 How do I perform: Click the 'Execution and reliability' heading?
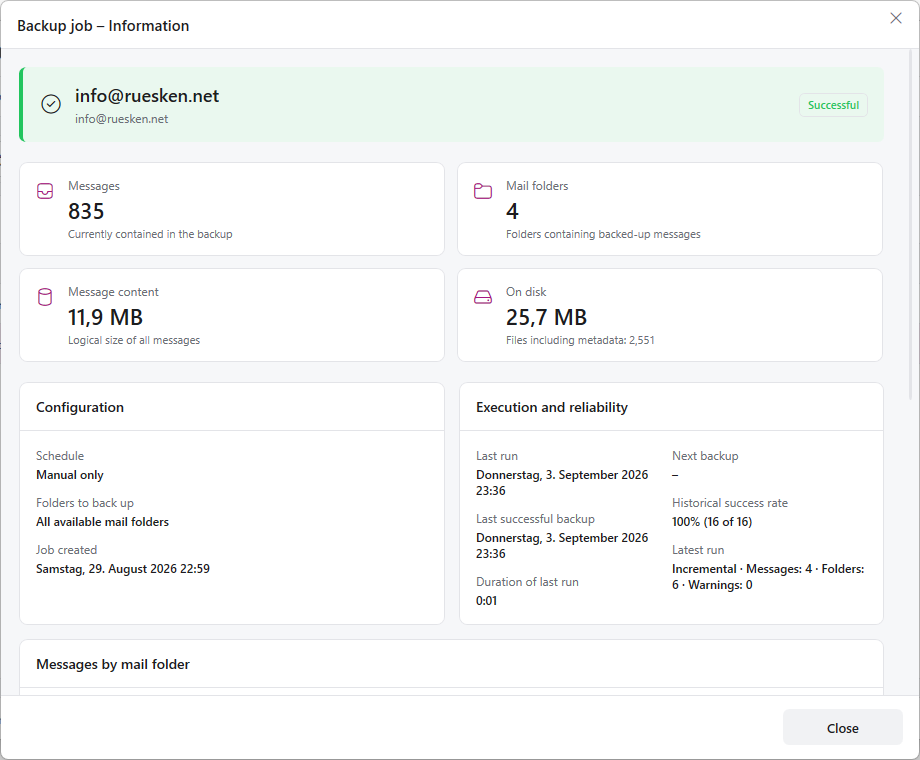pos(552,407)
